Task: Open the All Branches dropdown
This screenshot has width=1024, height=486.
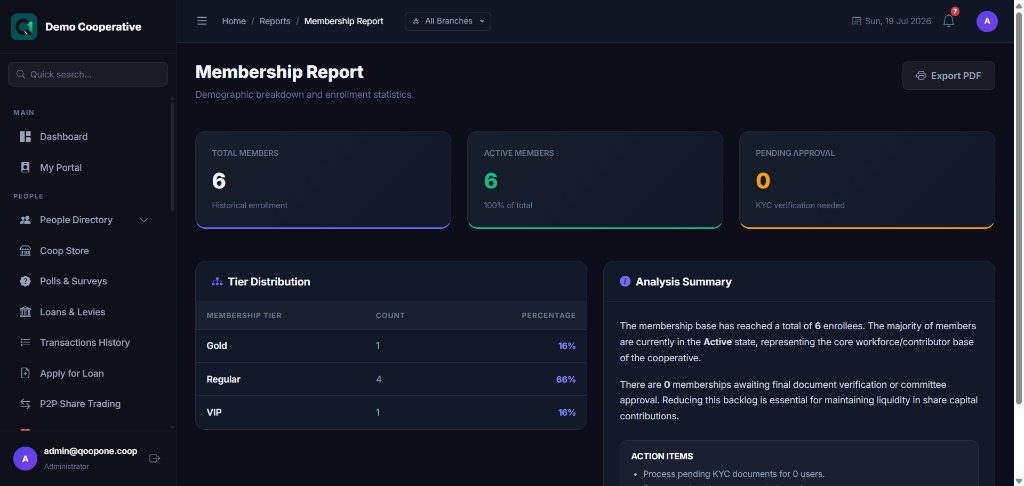Action: [x=448, y=21]
